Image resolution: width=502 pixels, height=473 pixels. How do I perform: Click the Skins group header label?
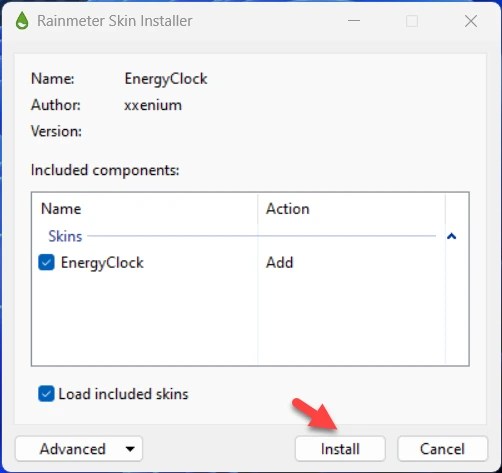click(x=65, y=236)
